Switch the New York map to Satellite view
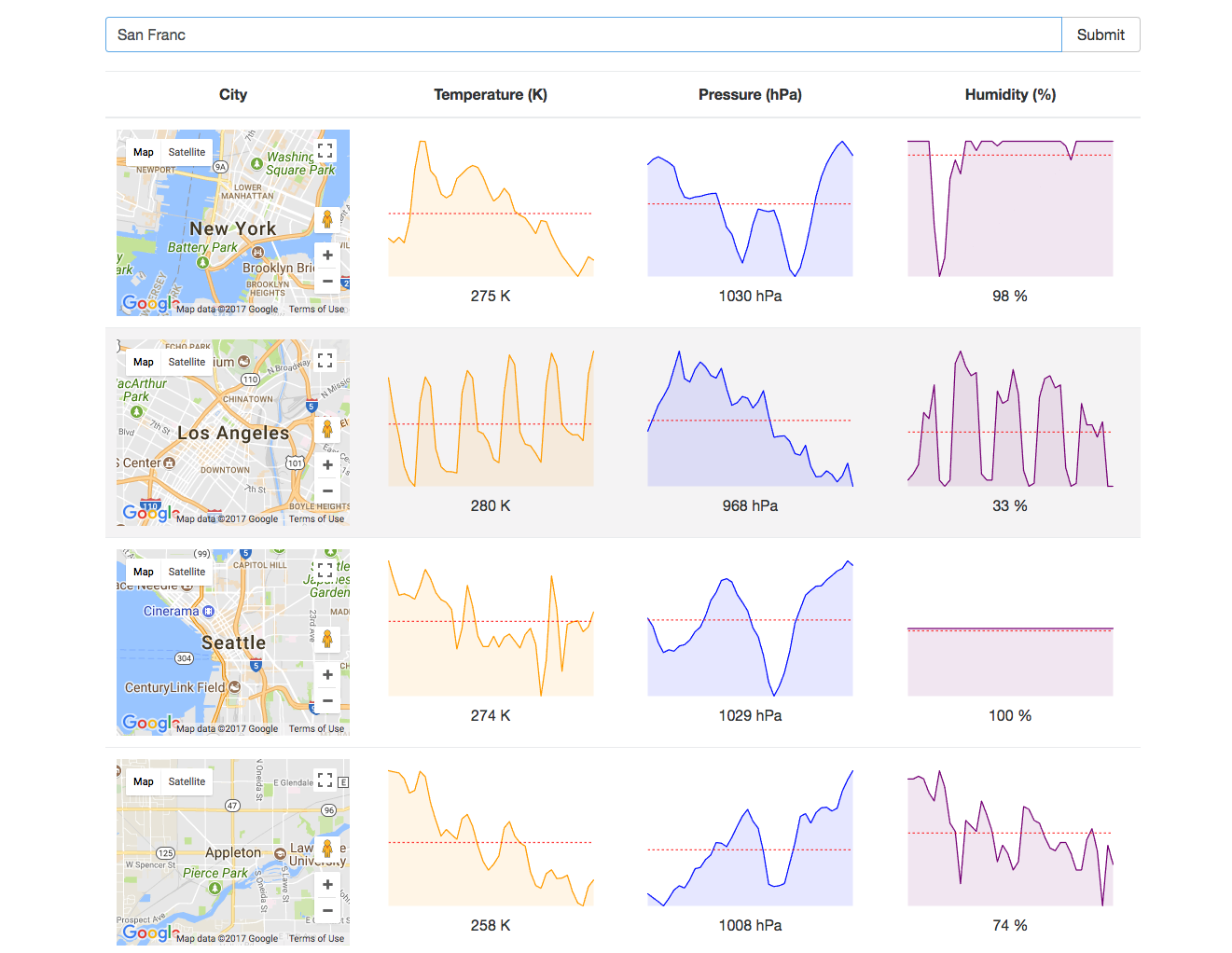Image resolution: width=1232 pixels, height=953 pixels. pos(187,151)
